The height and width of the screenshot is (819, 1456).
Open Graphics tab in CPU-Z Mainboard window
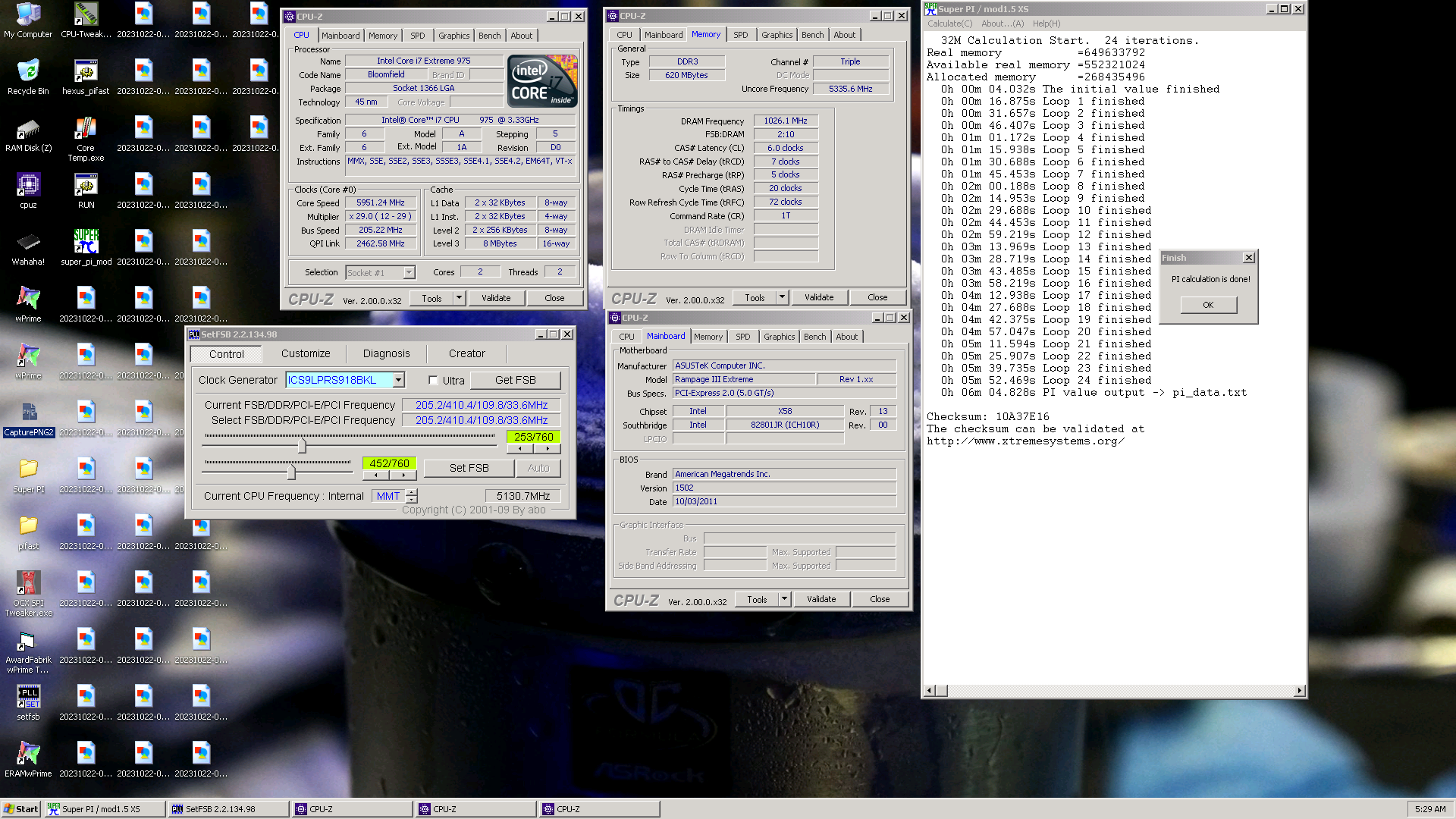click(x=779, y=337)
